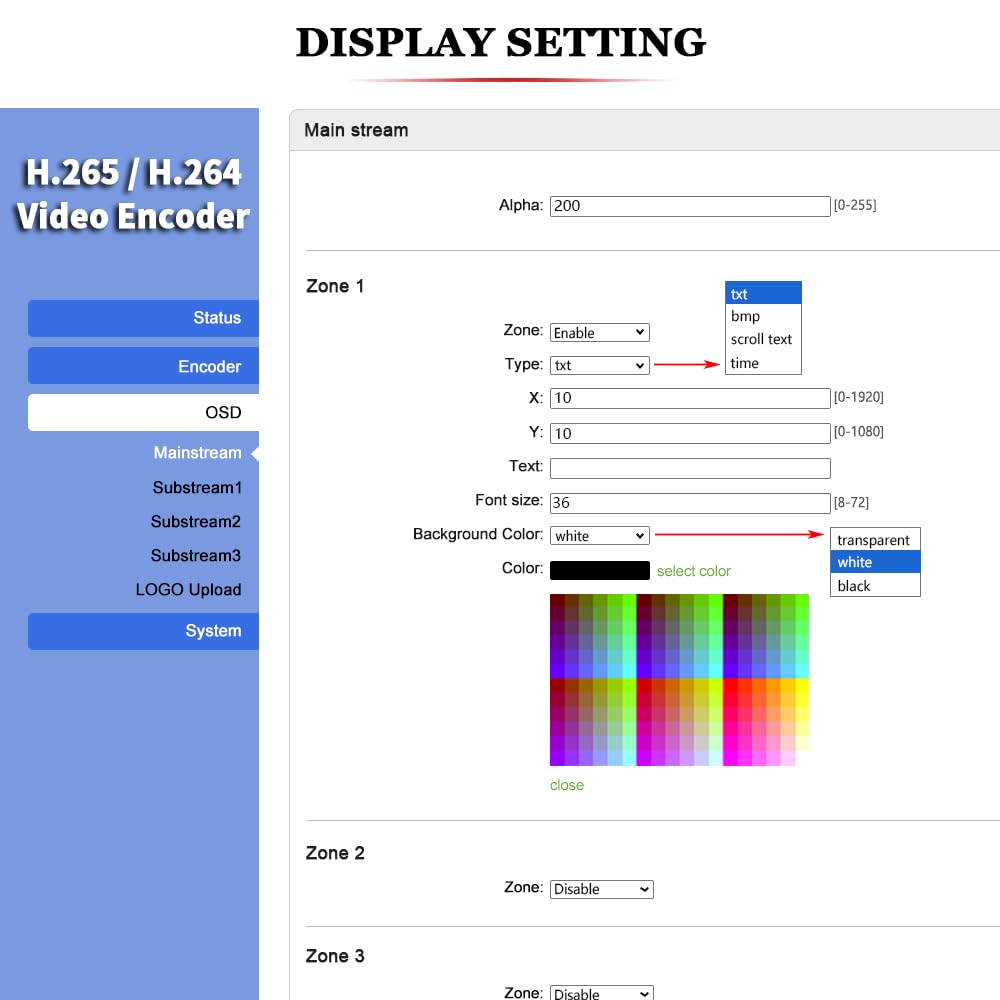Choose the "transparent" background color option
The height and width of the screenshot is (1000, 1000).
pyautogui.click(x=874, y=540)
